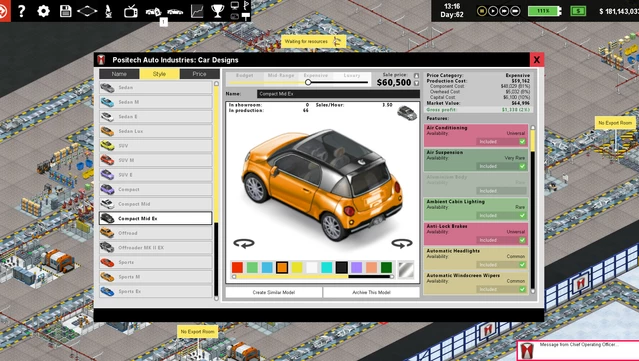Click the green power battery indicator
The image size is (639, 361).
545,11
